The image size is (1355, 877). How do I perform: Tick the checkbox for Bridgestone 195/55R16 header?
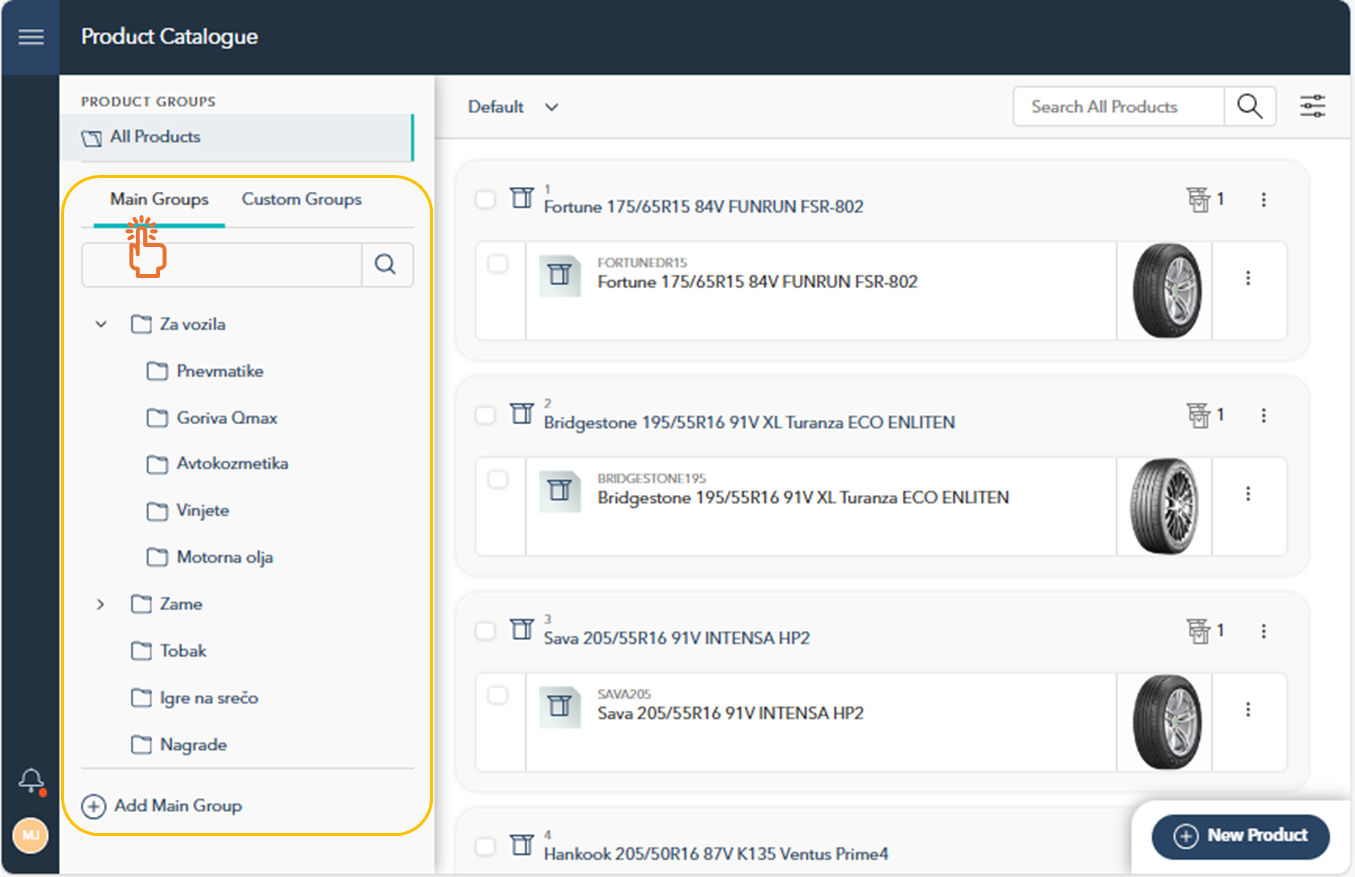[x=485, y=415]
